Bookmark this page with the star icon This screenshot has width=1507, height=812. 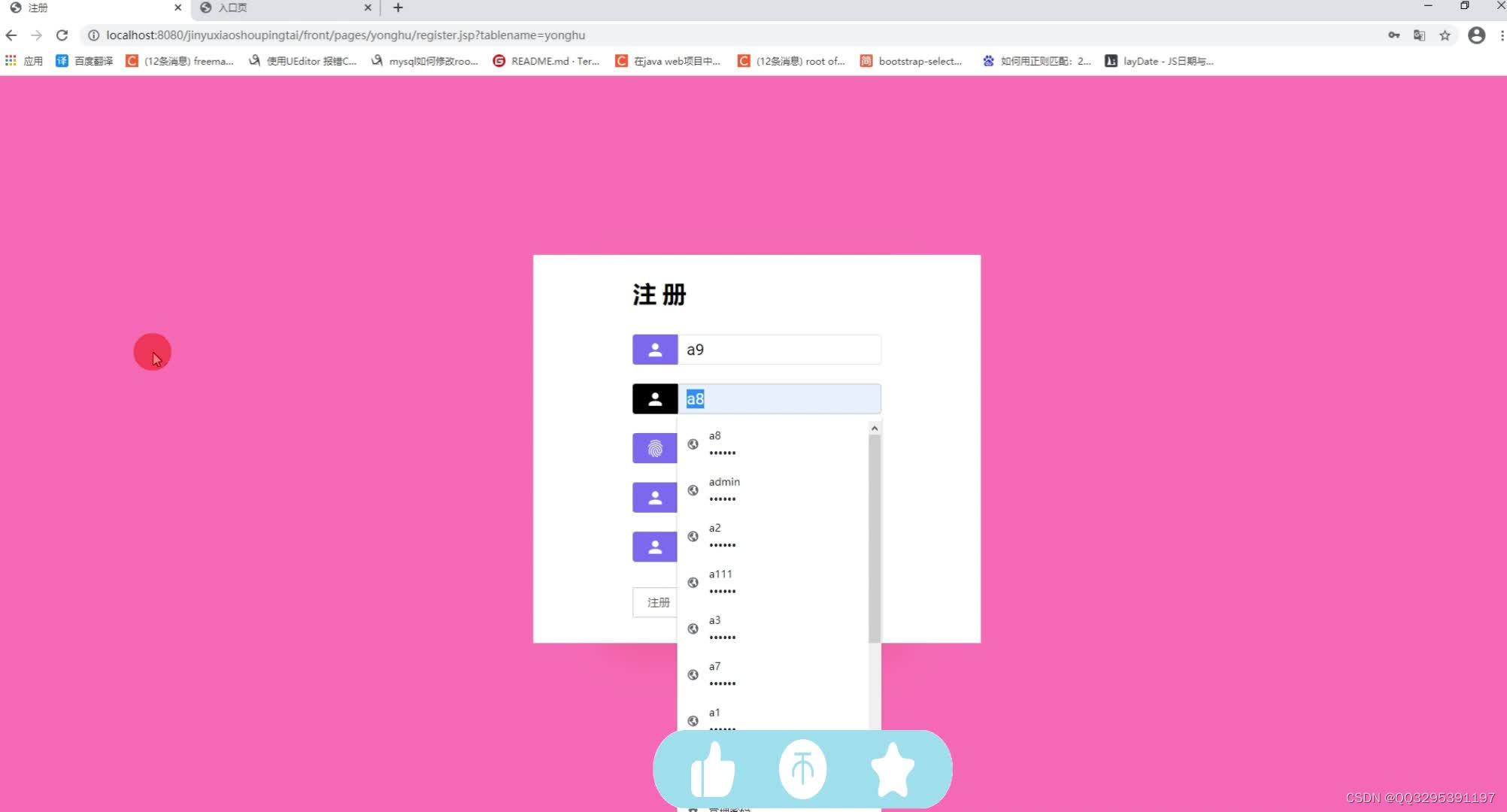click(x=1445, y=35)
